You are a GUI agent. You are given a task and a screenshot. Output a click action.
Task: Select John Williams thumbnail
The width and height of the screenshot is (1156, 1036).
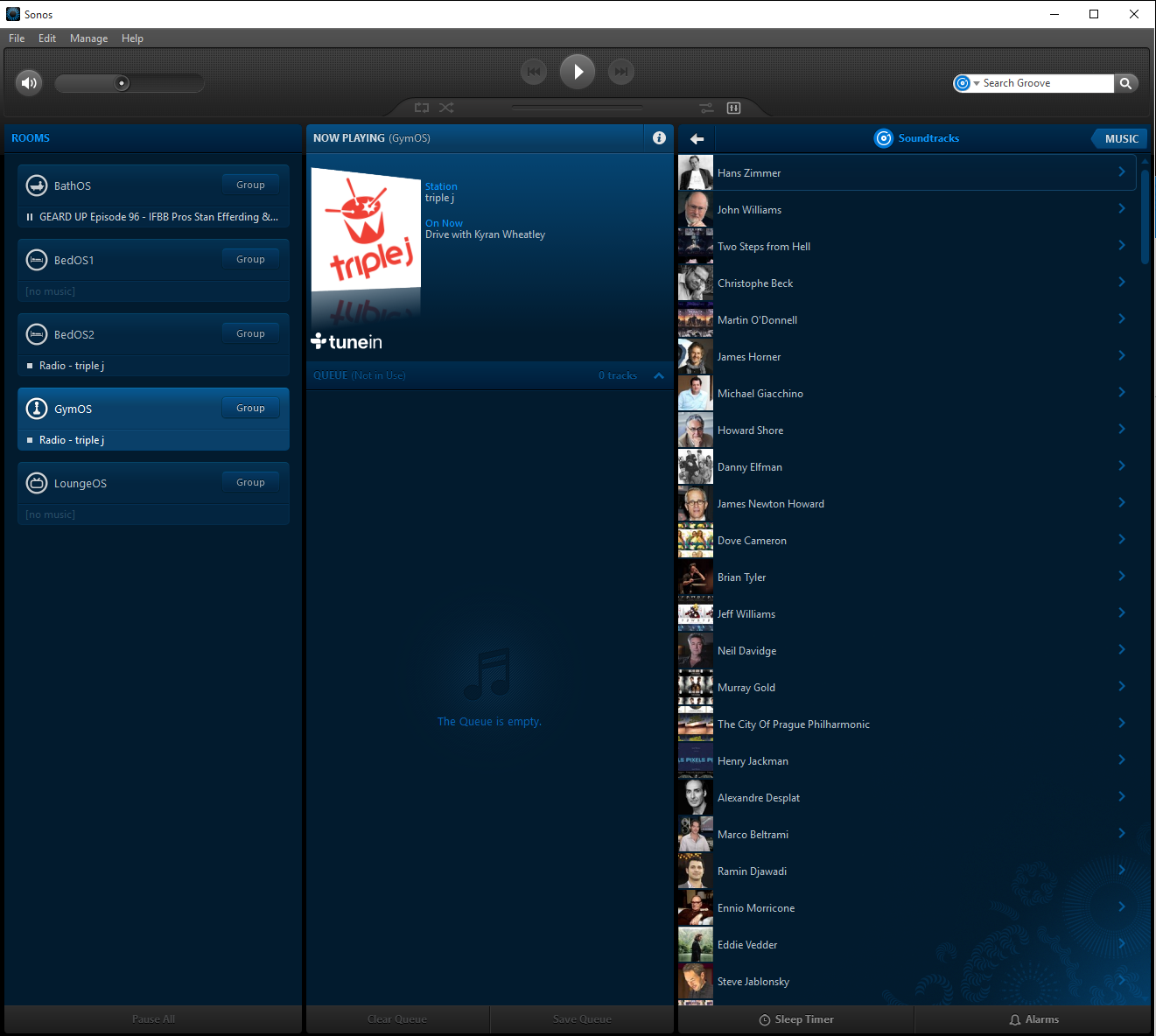pos(696,210)
